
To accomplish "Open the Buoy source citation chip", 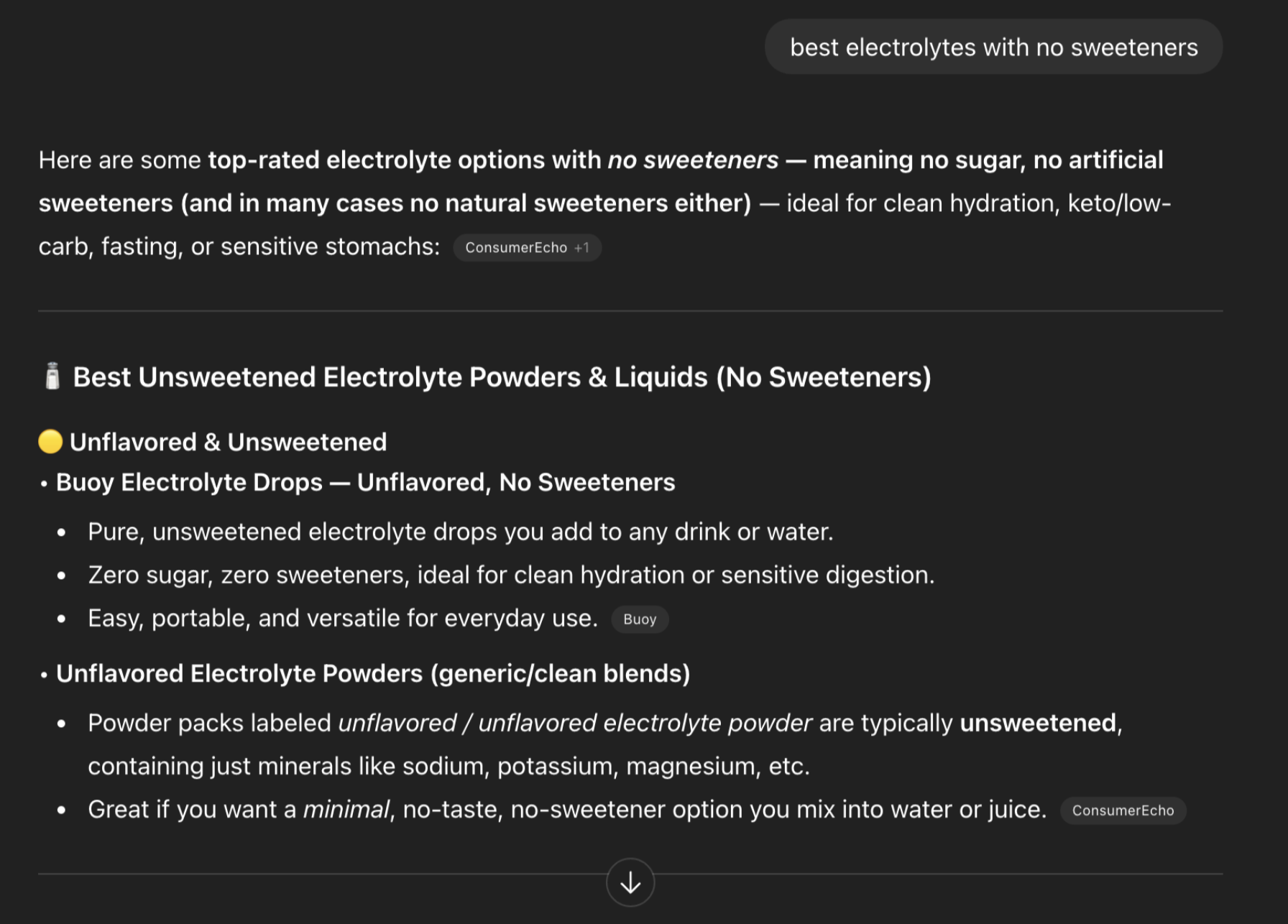I will 640,619.
